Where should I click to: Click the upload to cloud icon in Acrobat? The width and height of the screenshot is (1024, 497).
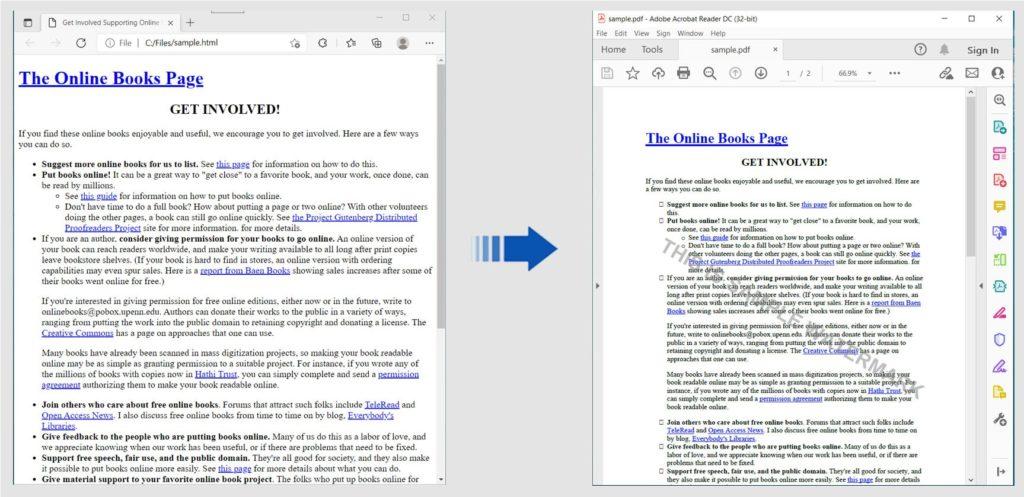pos(658,73)
